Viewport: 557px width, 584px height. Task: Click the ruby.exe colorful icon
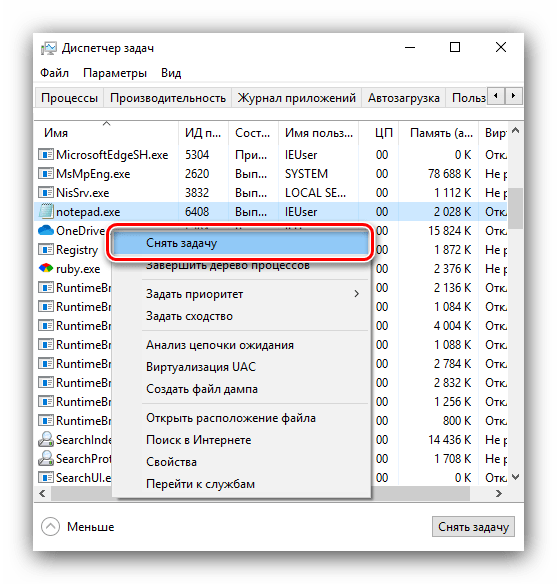coord(46,268)
